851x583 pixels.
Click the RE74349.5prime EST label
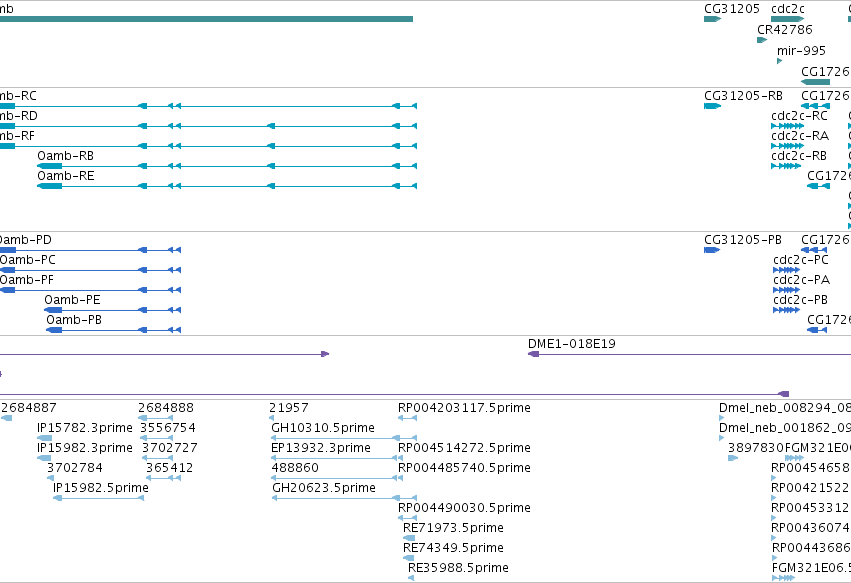point(453,548)
